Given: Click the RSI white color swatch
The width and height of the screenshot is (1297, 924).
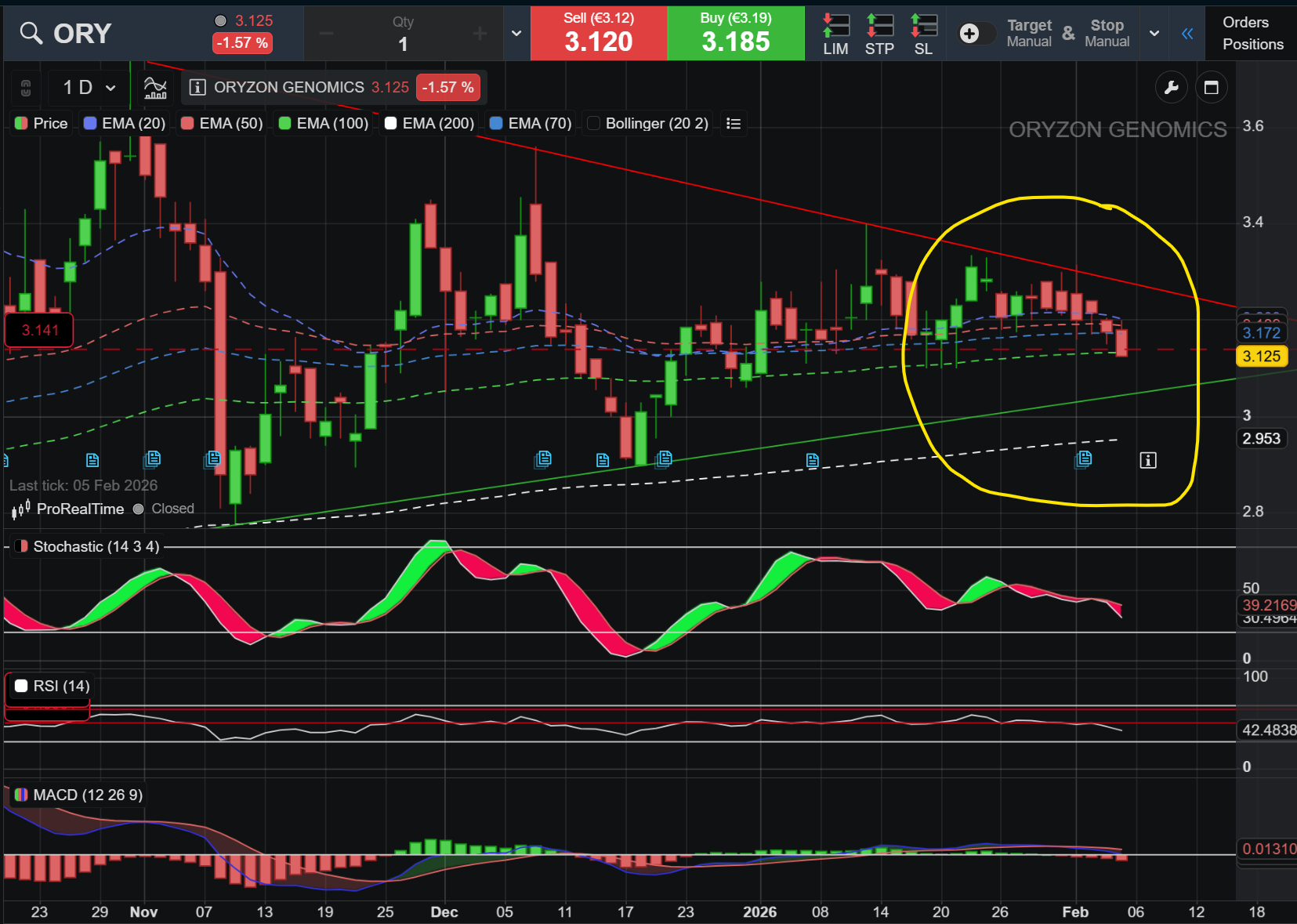Looking at the screenshot, I should click(x=21, y=687).
